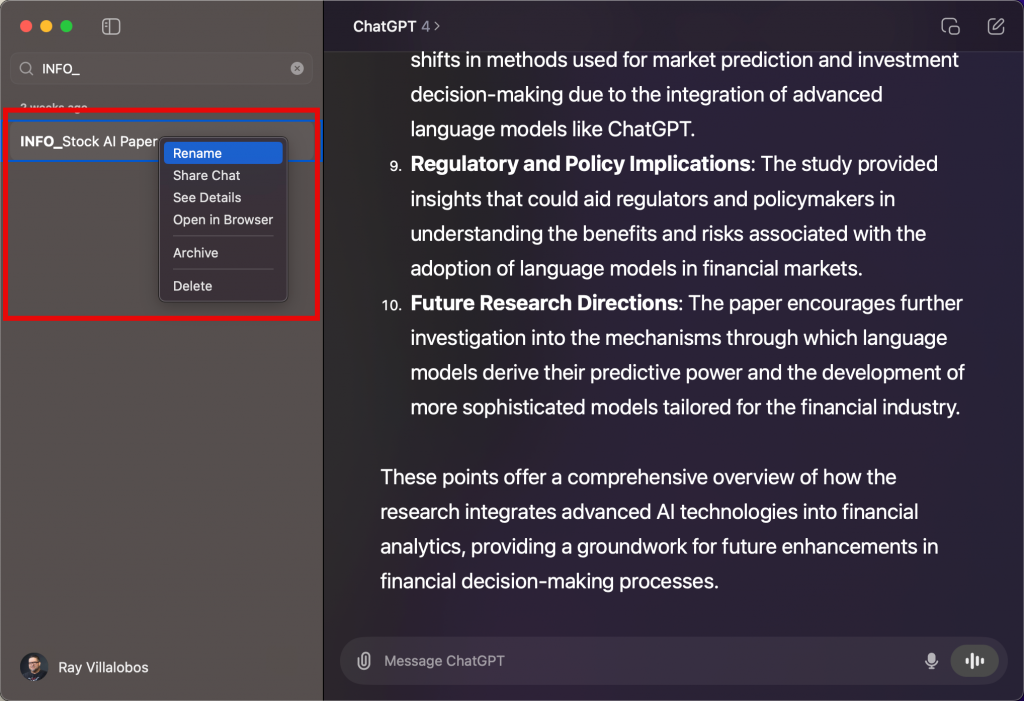This screenshot has height=701, width=1024.
Task: Click the Message ChatGPT input field
Action: tap(640, 661)
